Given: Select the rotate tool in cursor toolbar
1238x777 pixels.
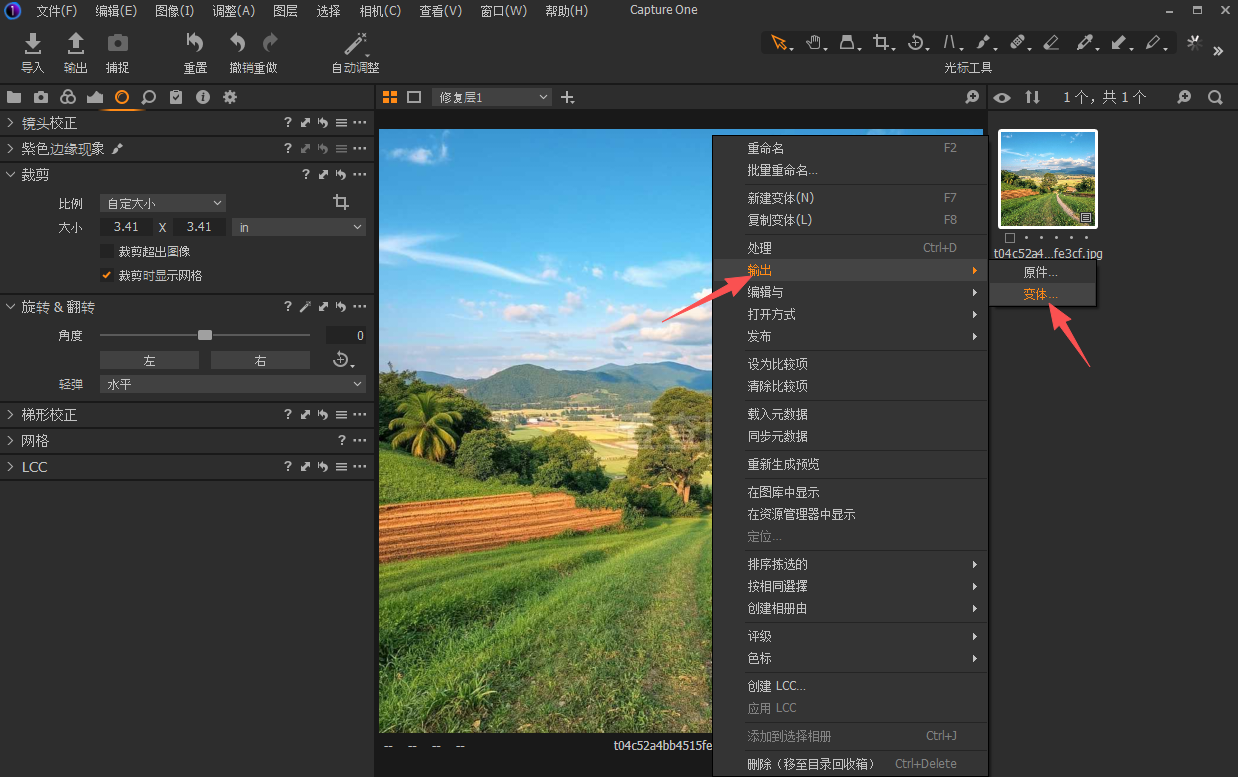Looking at the screenshot, I should (x=915, y=43).
